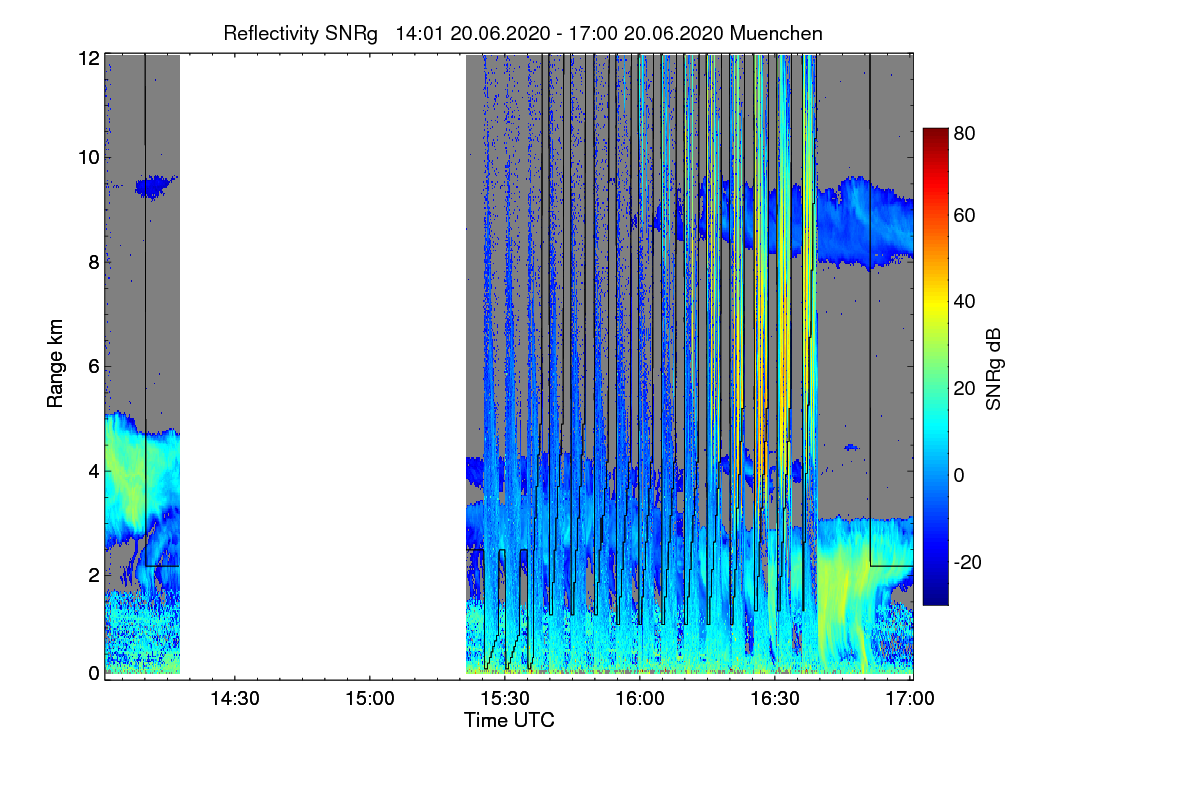
Task: Click the colorbar value 60
Action: 965,215
